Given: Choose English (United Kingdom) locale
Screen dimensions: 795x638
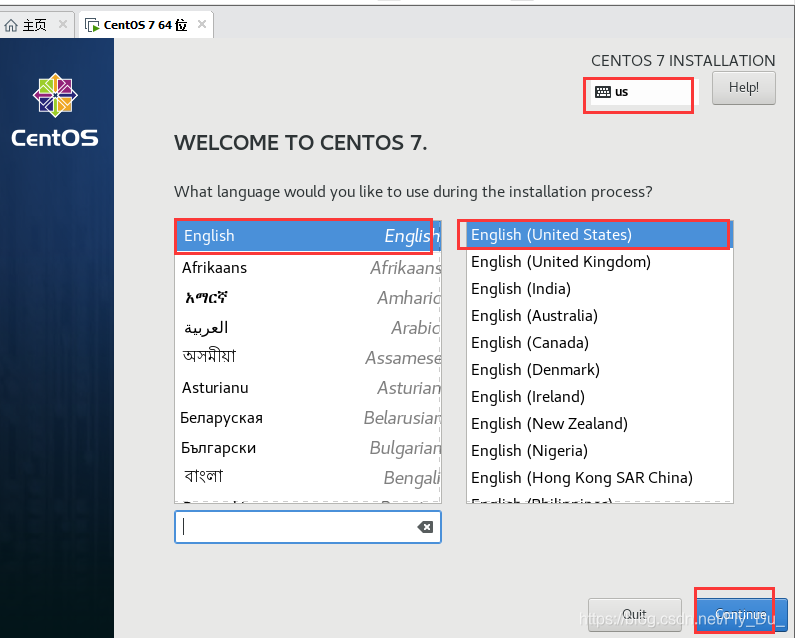Looking at the screenshot, I should click(599, 262).
